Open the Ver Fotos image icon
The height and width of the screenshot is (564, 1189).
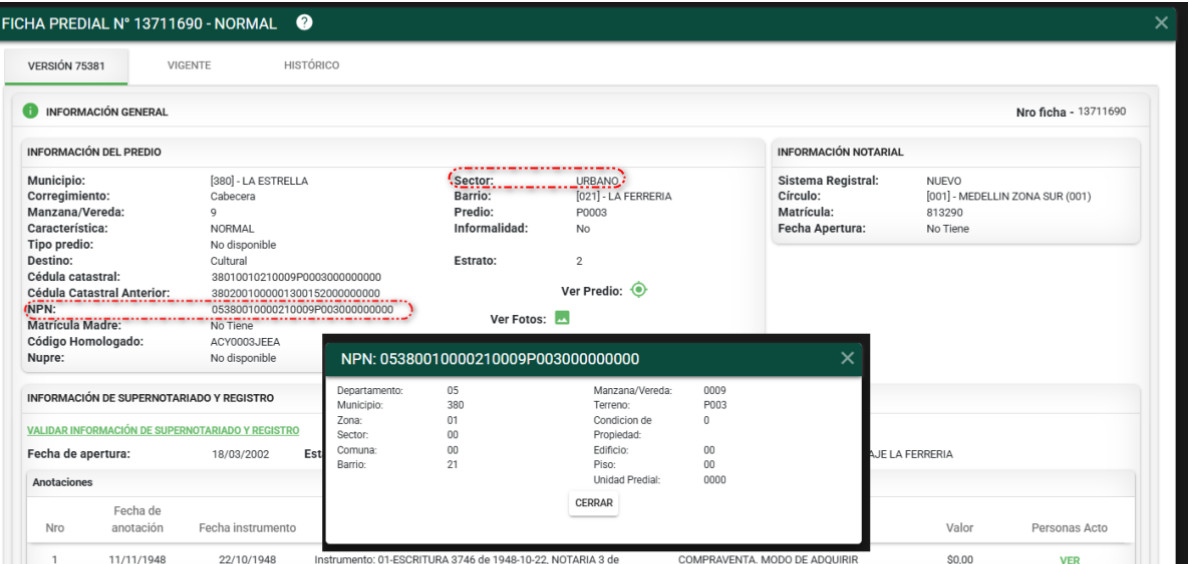coord(562,319)
